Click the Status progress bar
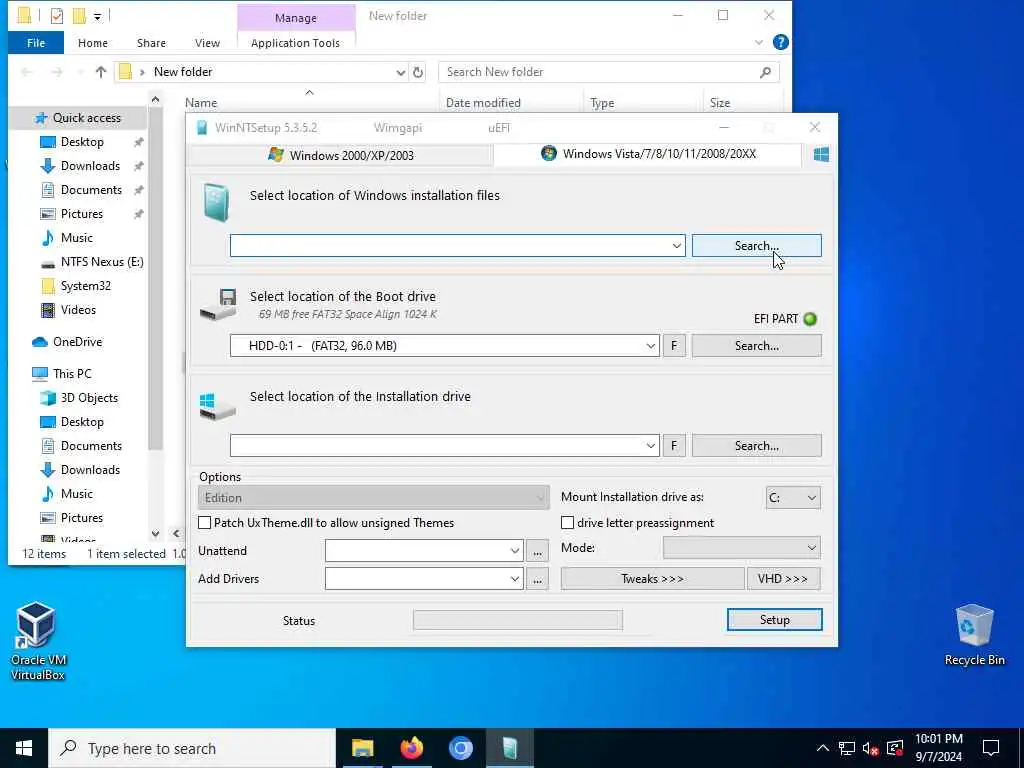This screenshot has width=1024, height=768. coord(517,620)
